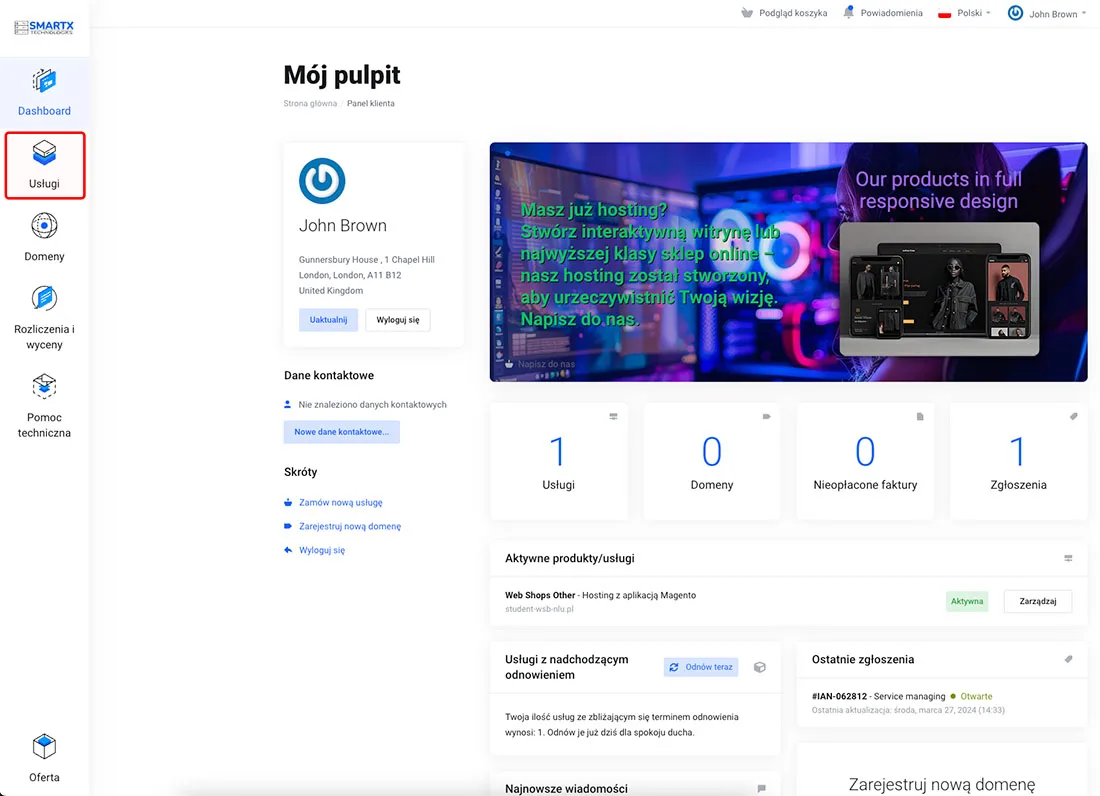Click icon in Najnowsze wiadomości header
Viewport: 1100px width, 796px height.
point(762,788)
